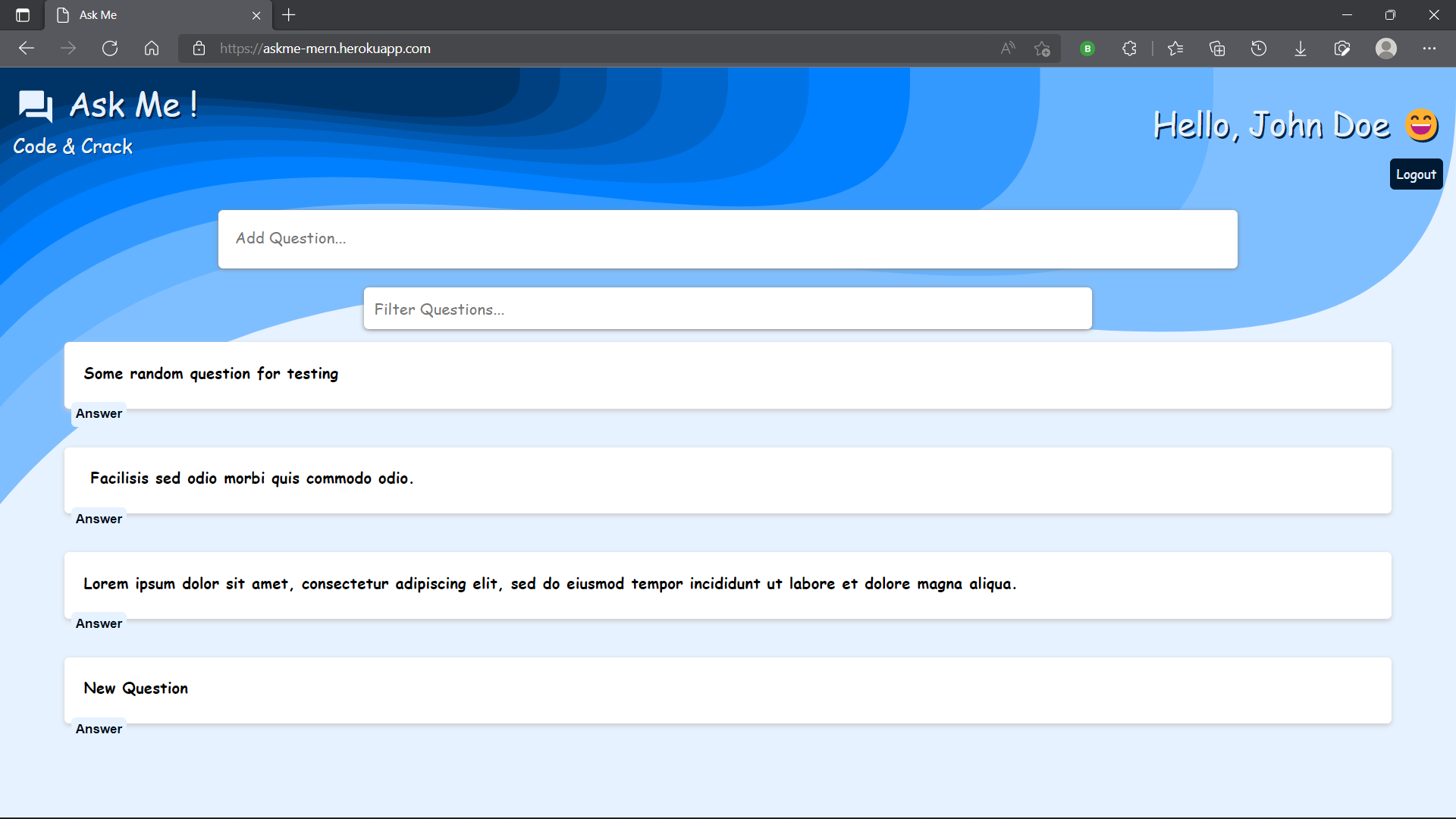Click Answer under the 'New Question' card
The image size is (1456, 819).
click(x=99, y=730)
